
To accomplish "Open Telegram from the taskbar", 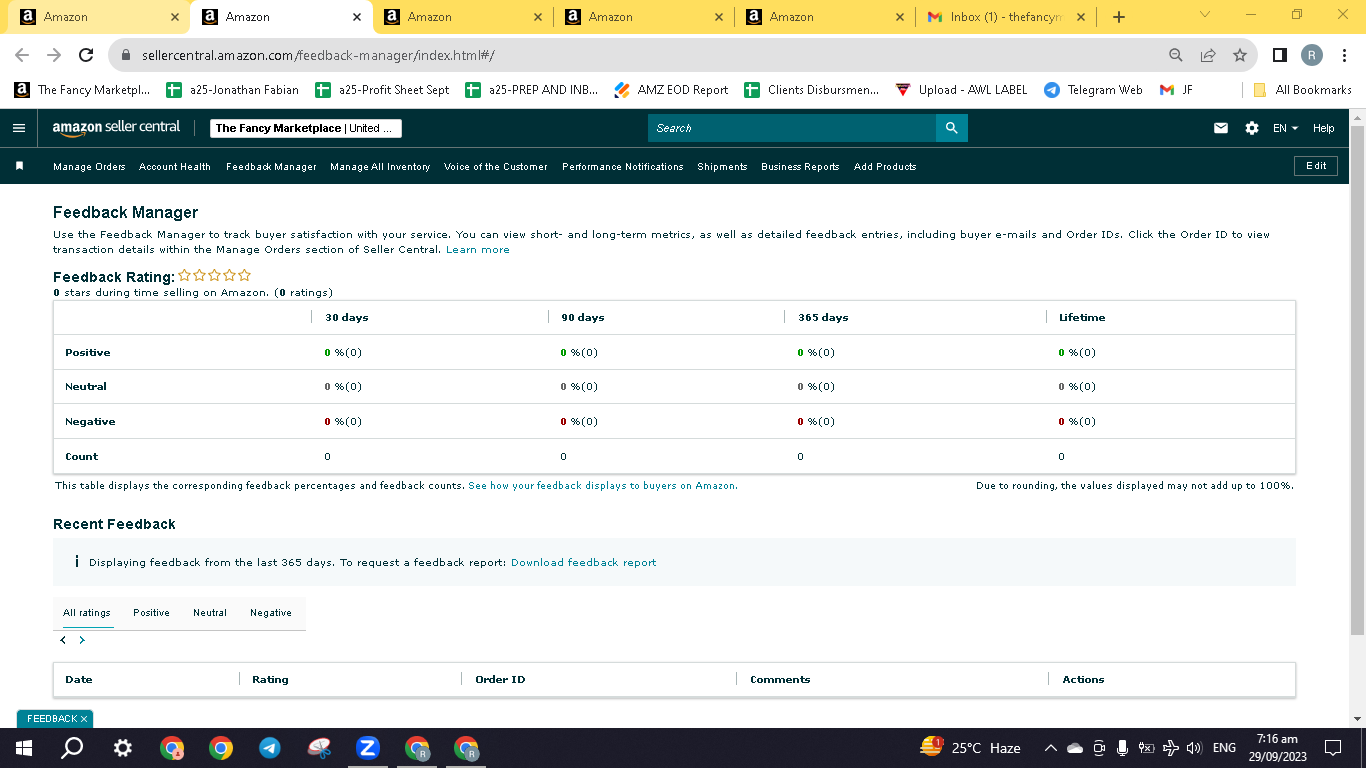I will coord(270,748).
